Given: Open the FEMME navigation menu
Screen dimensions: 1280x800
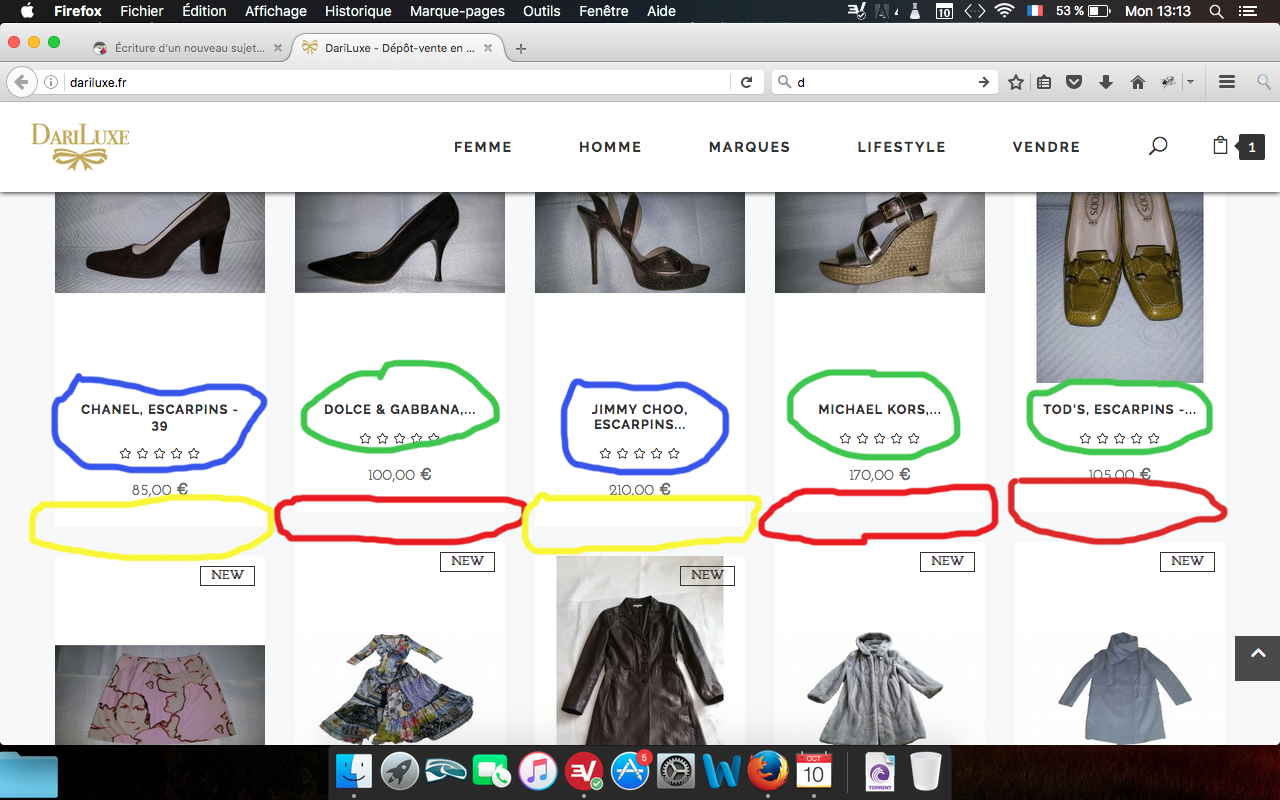Looking at the screenshot, I should 483,147.
